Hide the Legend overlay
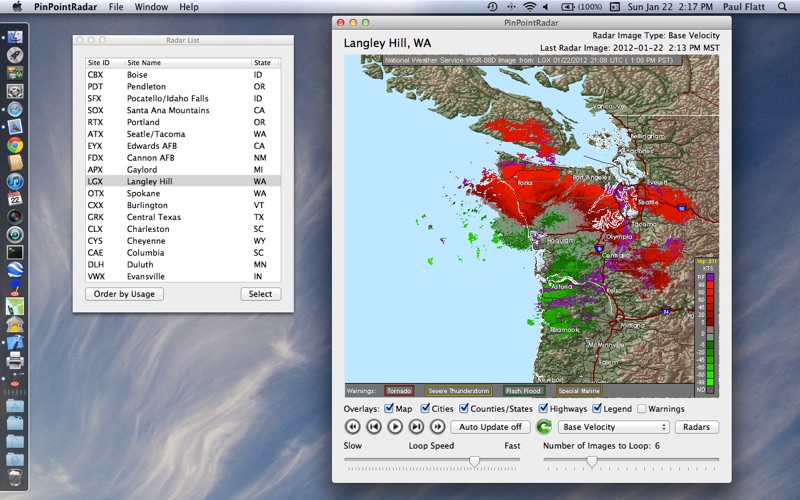Screen dimensions: 800x500 [597, 408]
